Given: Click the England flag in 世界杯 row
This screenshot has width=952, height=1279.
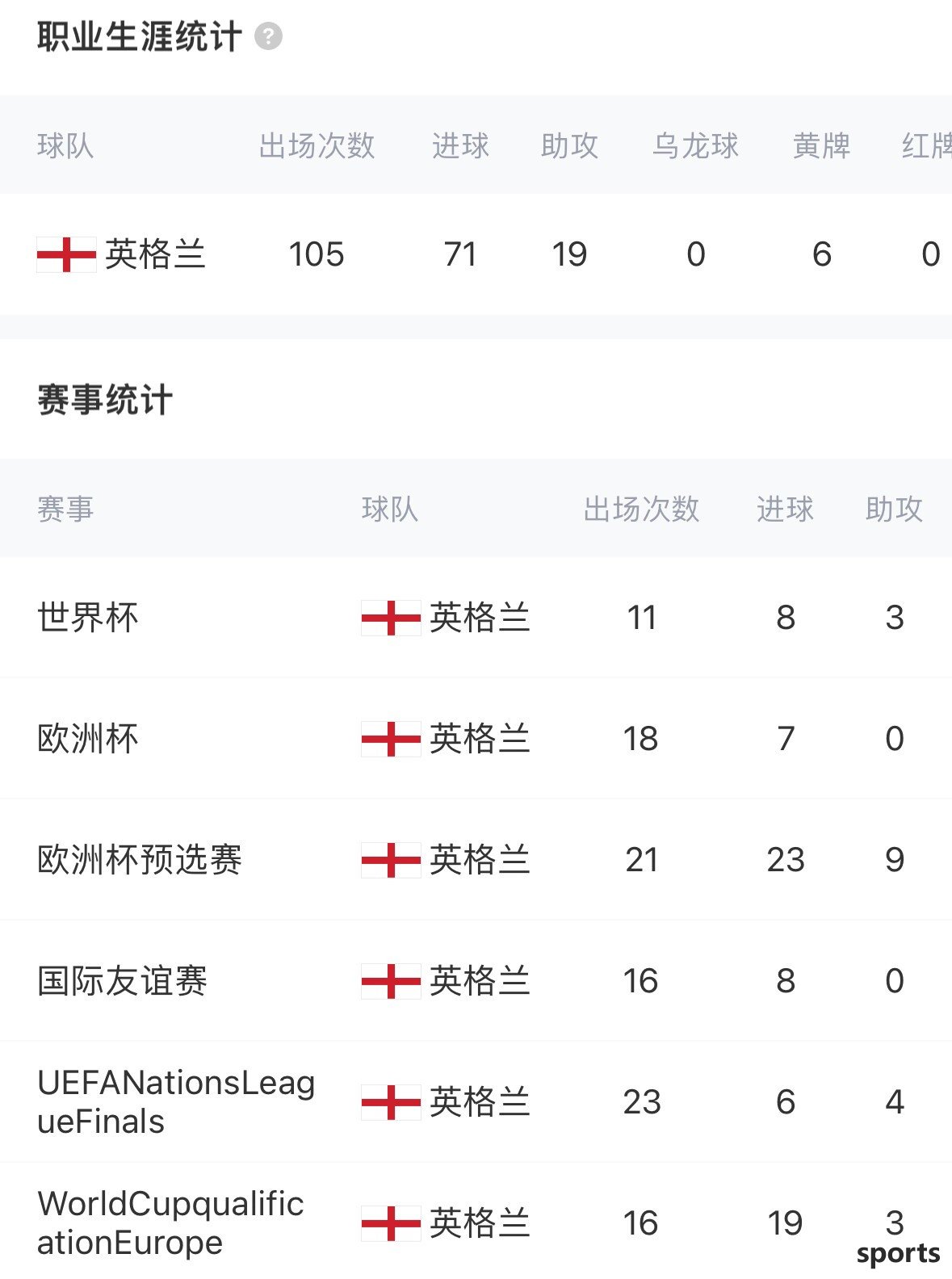Looking at the screenshot, I should 391,618.
